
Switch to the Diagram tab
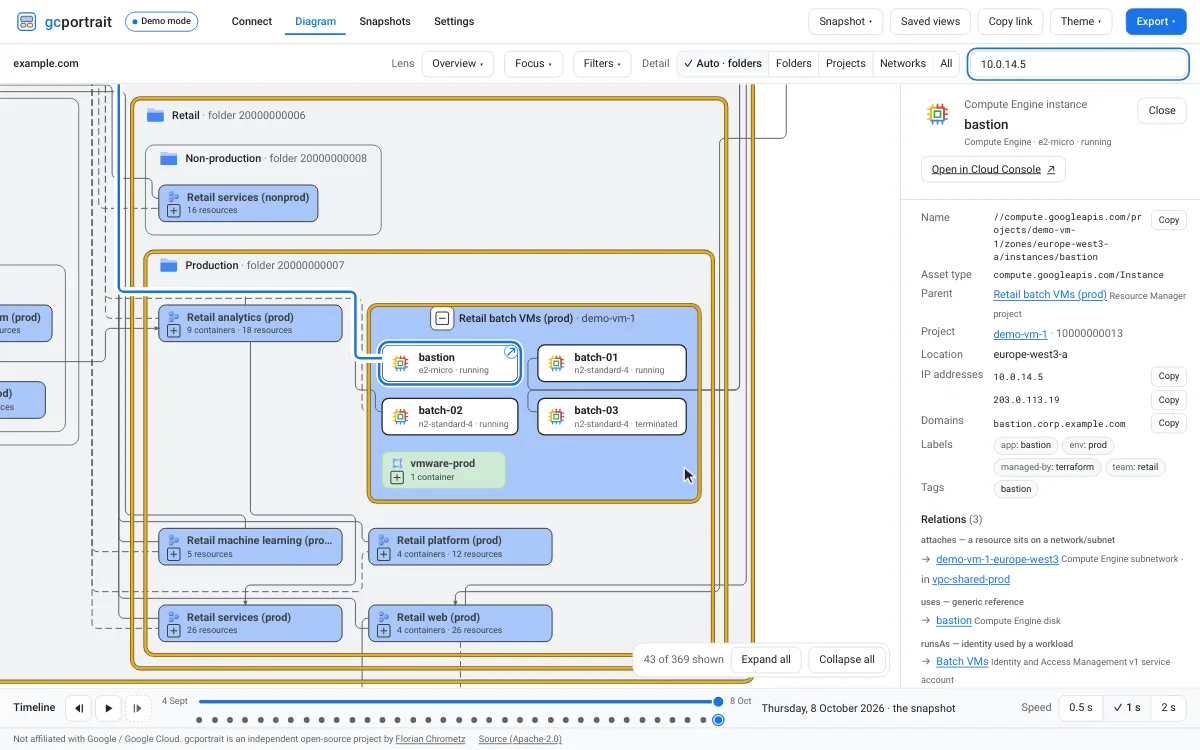315,22
